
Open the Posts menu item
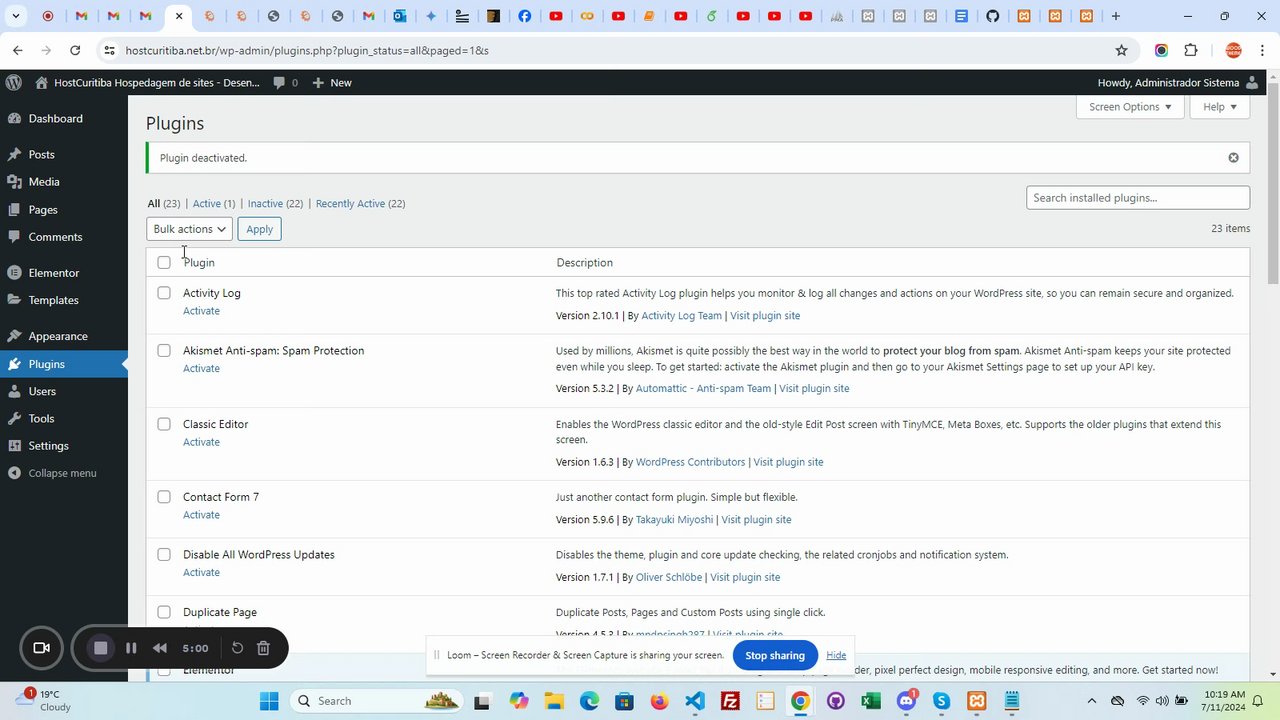[41, 154]
